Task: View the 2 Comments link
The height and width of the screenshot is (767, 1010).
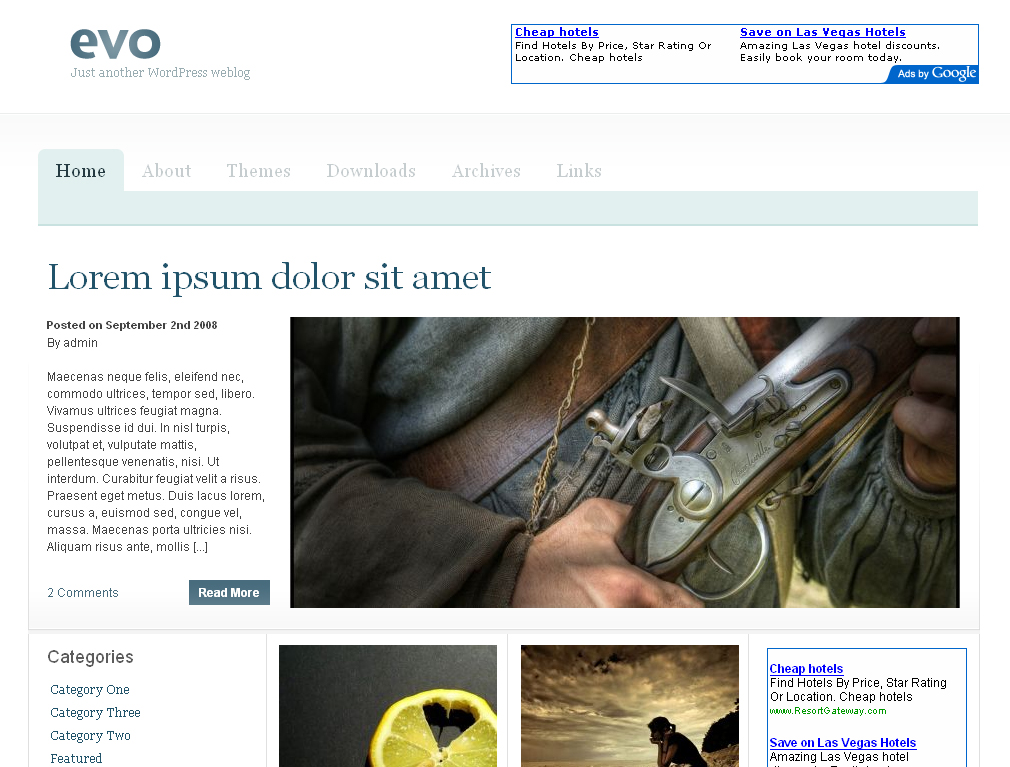Action: (82, 592)
